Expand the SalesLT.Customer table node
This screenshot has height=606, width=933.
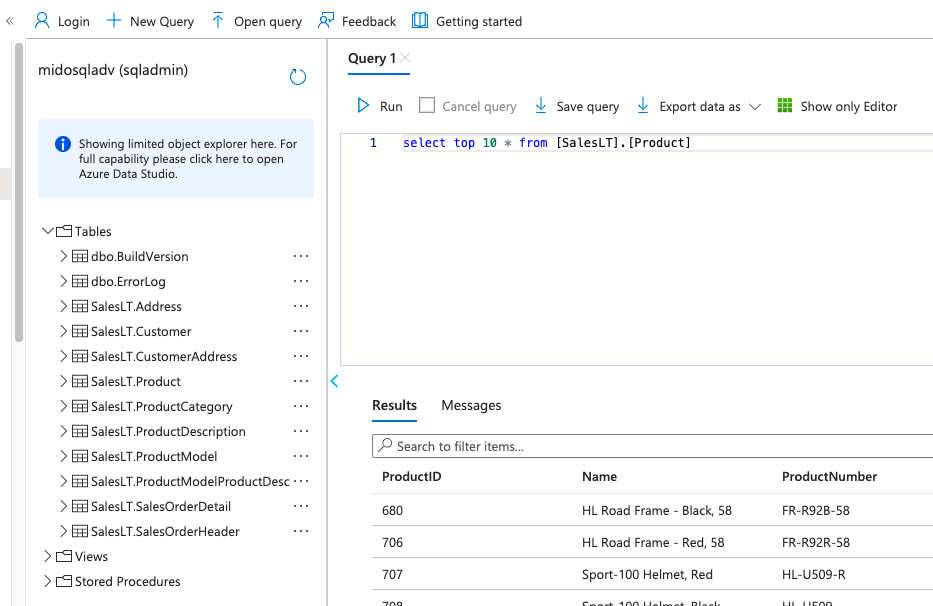pos(63,332)
